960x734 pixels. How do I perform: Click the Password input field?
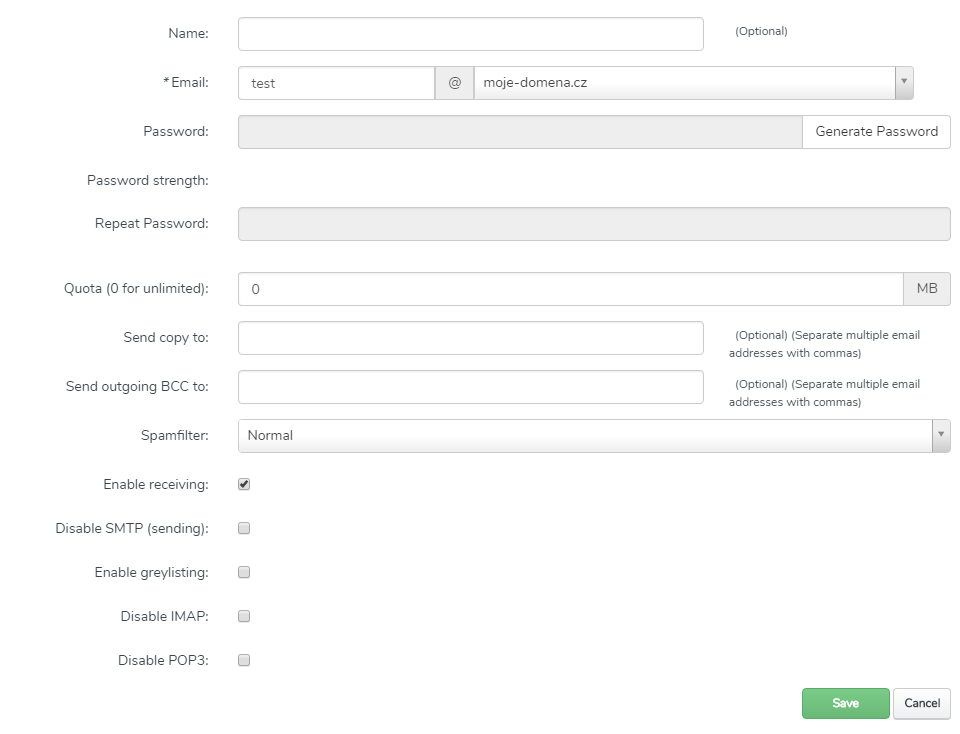pyautogui.click(x=519, y=132)
